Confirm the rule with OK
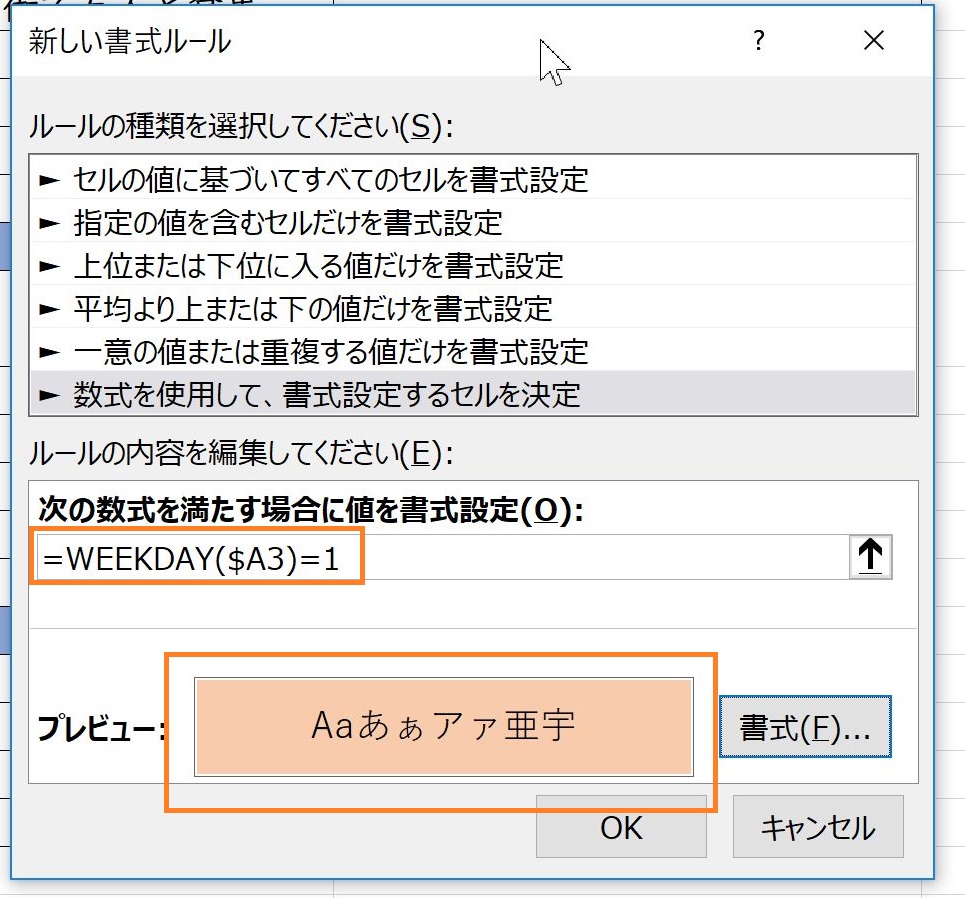Image resolution: width=965 pixels, height=898 pixels. pos(620,827)
